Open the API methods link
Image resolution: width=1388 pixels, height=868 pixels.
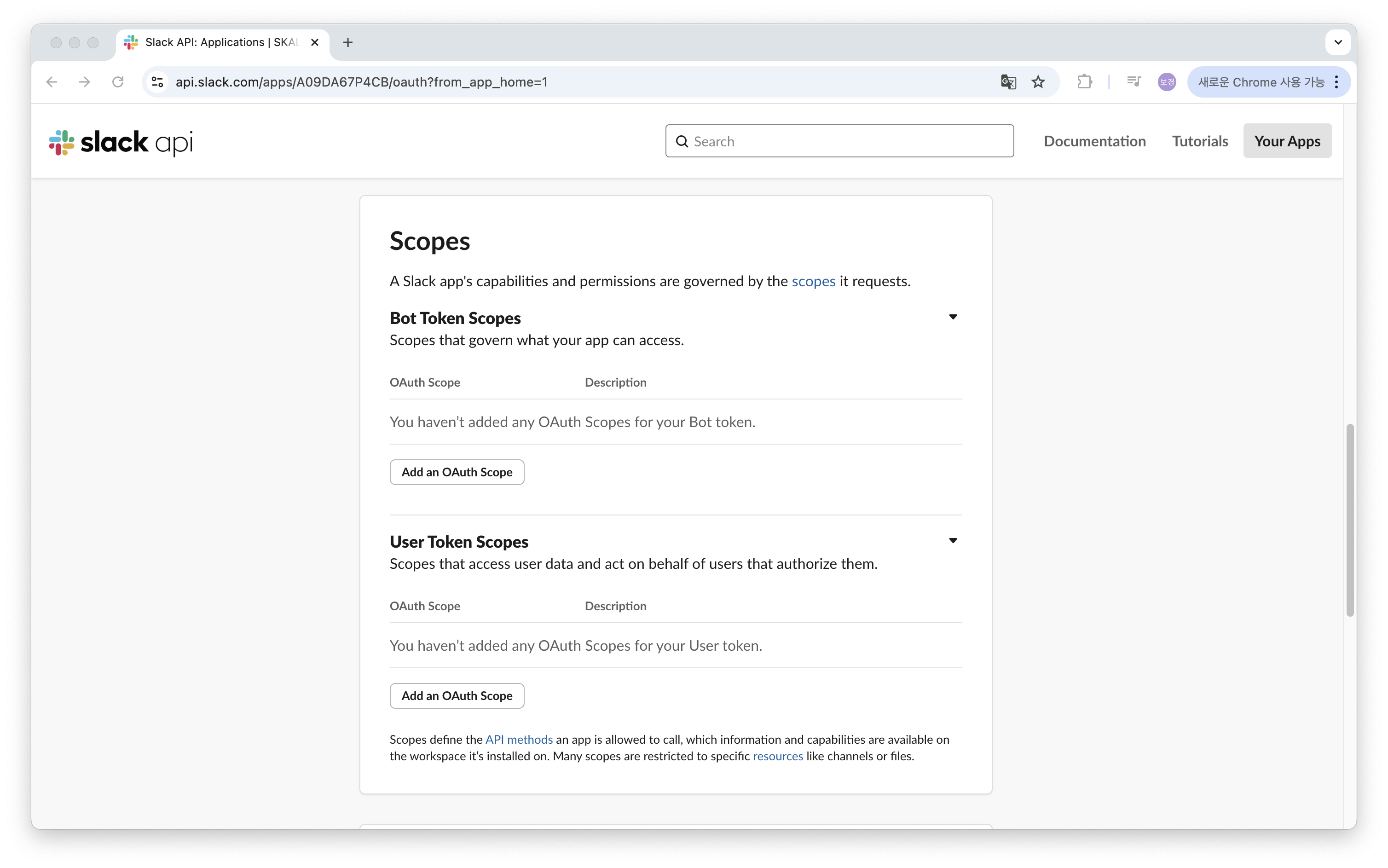pos(518,740)
